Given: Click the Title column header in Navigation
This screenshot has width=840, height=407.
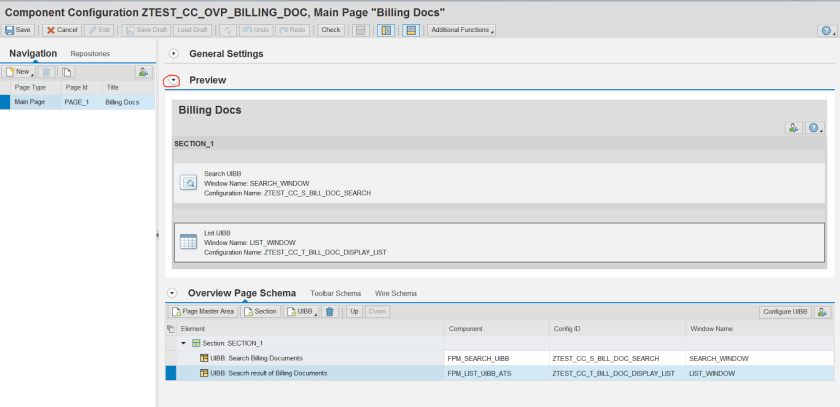Looking at the screenshot, I should click(x=128, y=87).
